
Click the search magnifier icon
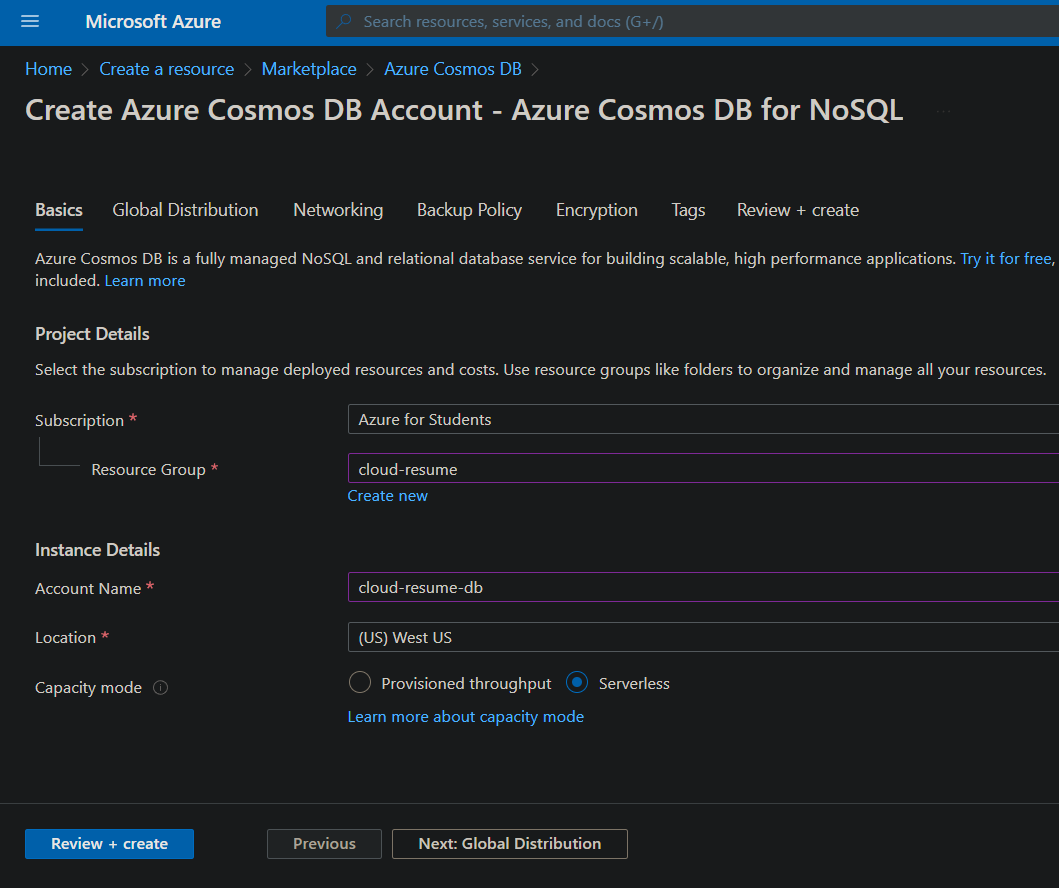tap(344, 22)
